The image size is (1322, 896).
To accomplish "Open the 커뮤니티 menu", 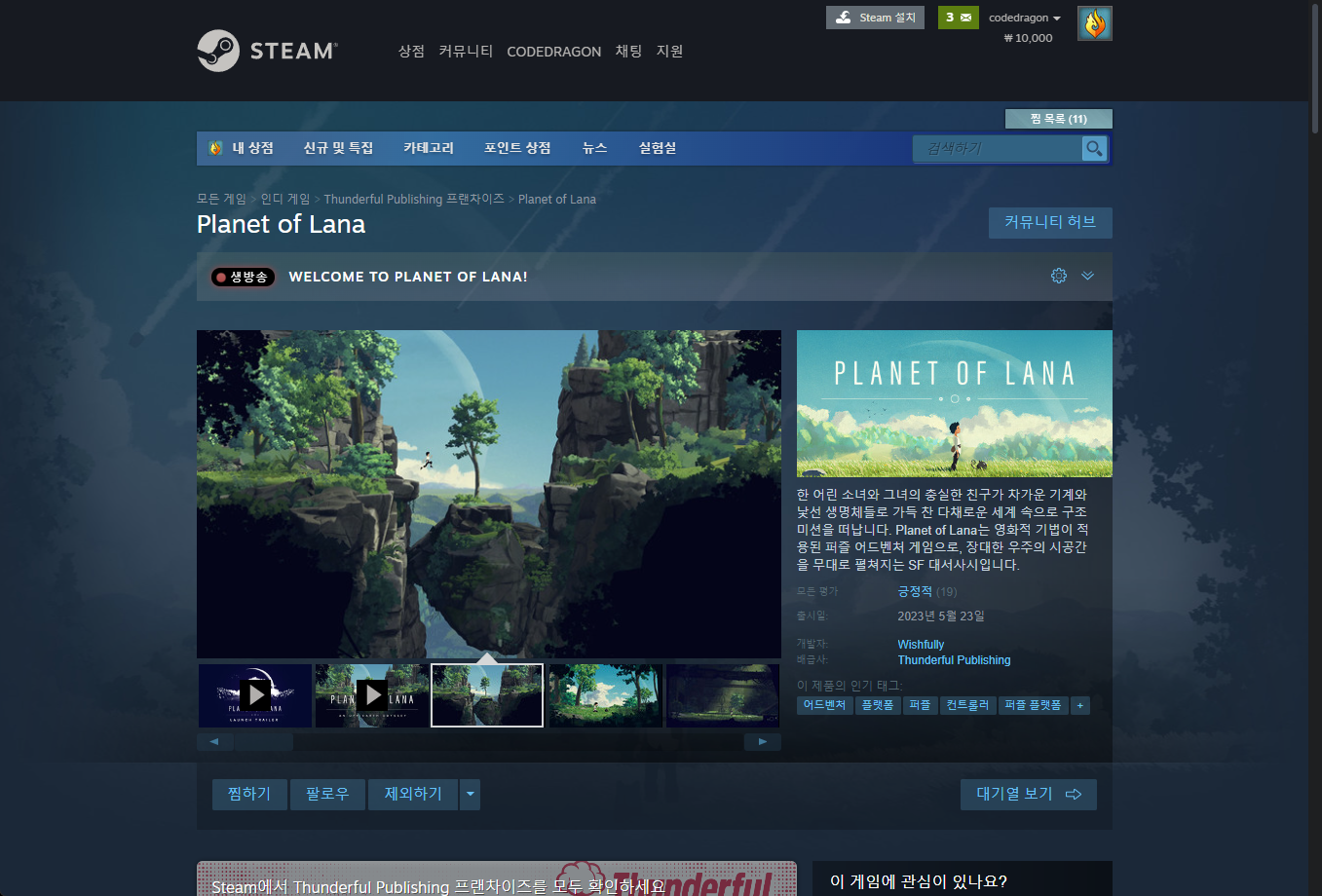I will pyautogui.click(x=466, y=51).
